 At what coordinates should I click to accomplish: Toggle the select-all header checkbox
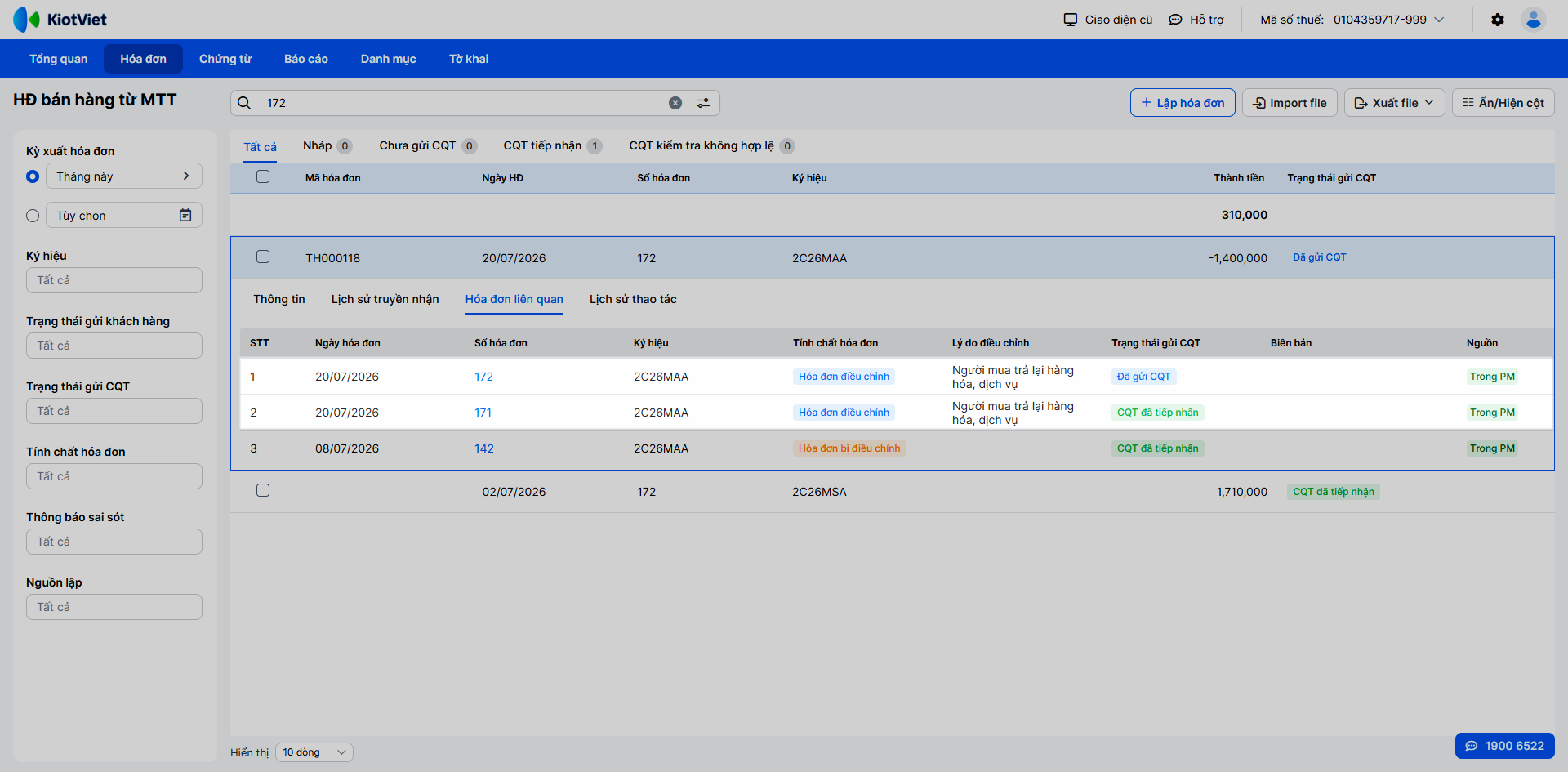263,176
